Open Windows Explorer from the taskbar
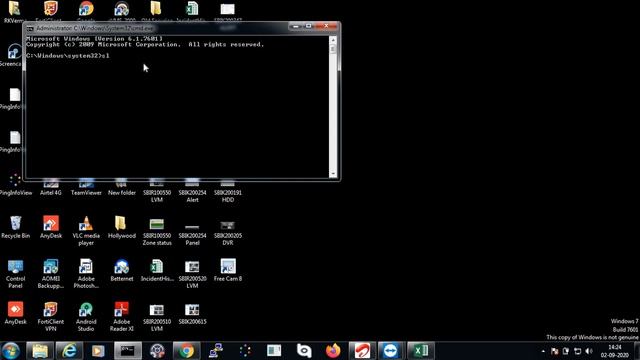 tap(40, 351)
